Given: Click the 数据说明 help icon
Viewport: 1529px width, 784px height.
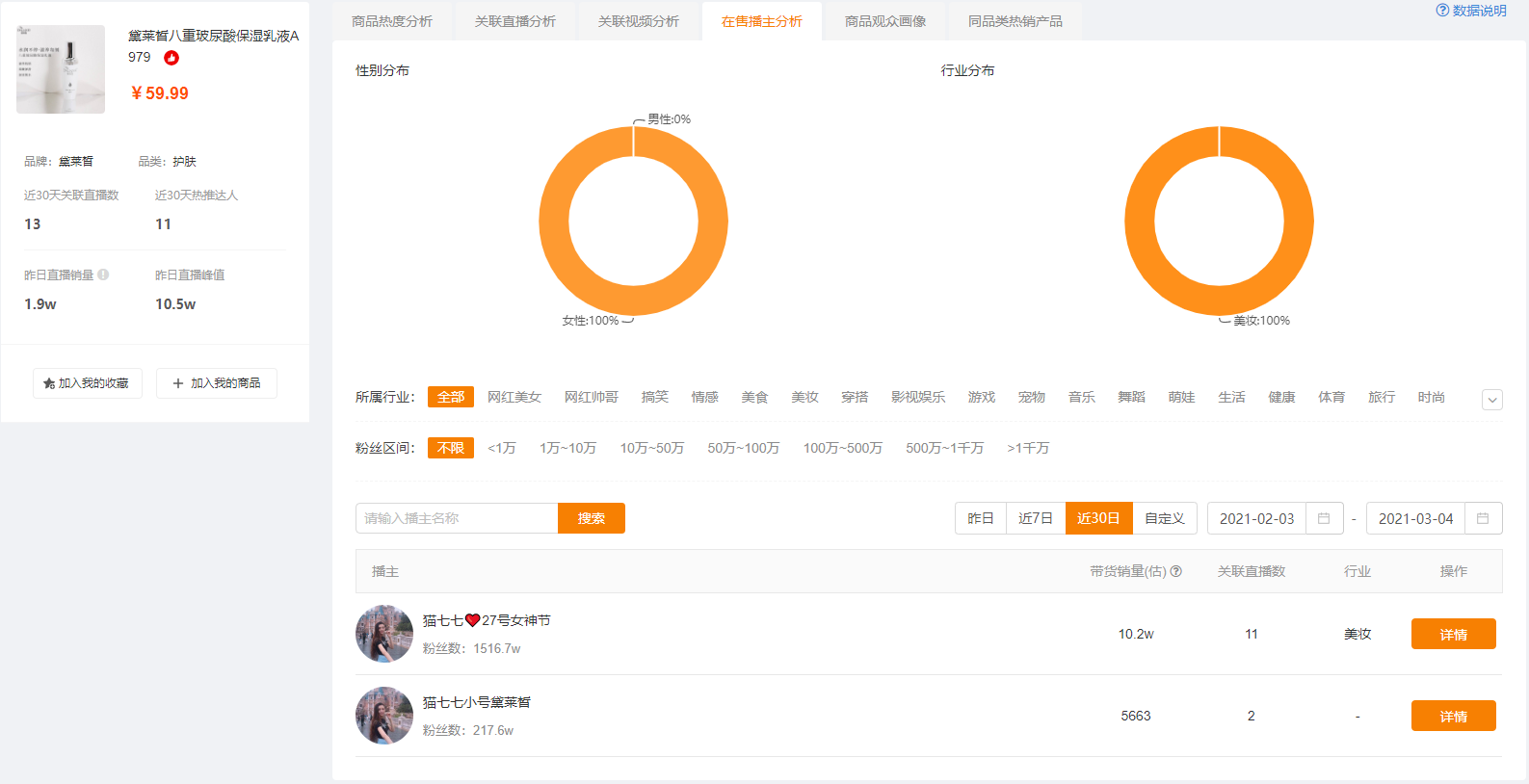Looking at the screenshot, I should point(1442,11).
